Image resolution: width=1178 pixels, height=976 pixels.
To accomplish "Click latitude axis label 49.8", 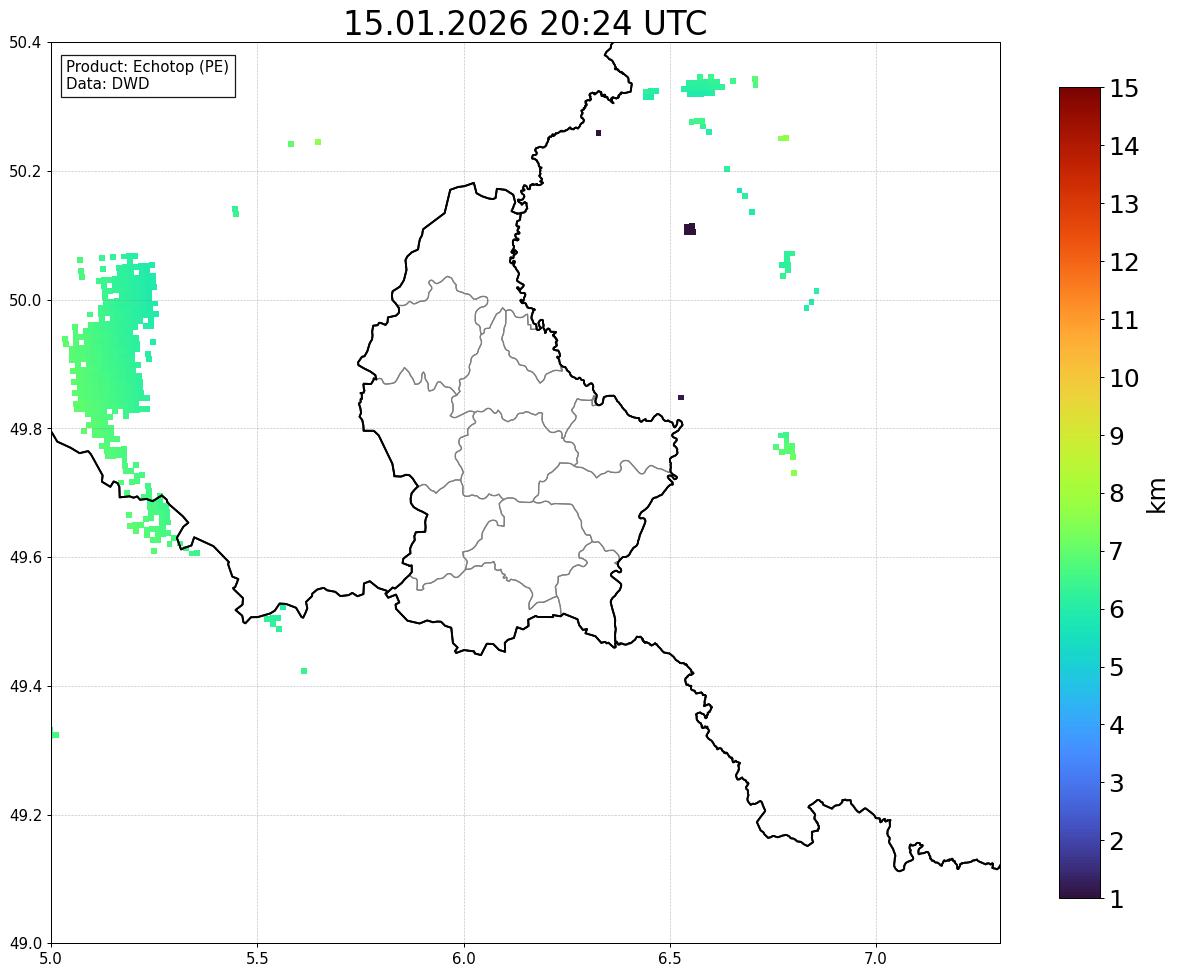I will (25, 429).
